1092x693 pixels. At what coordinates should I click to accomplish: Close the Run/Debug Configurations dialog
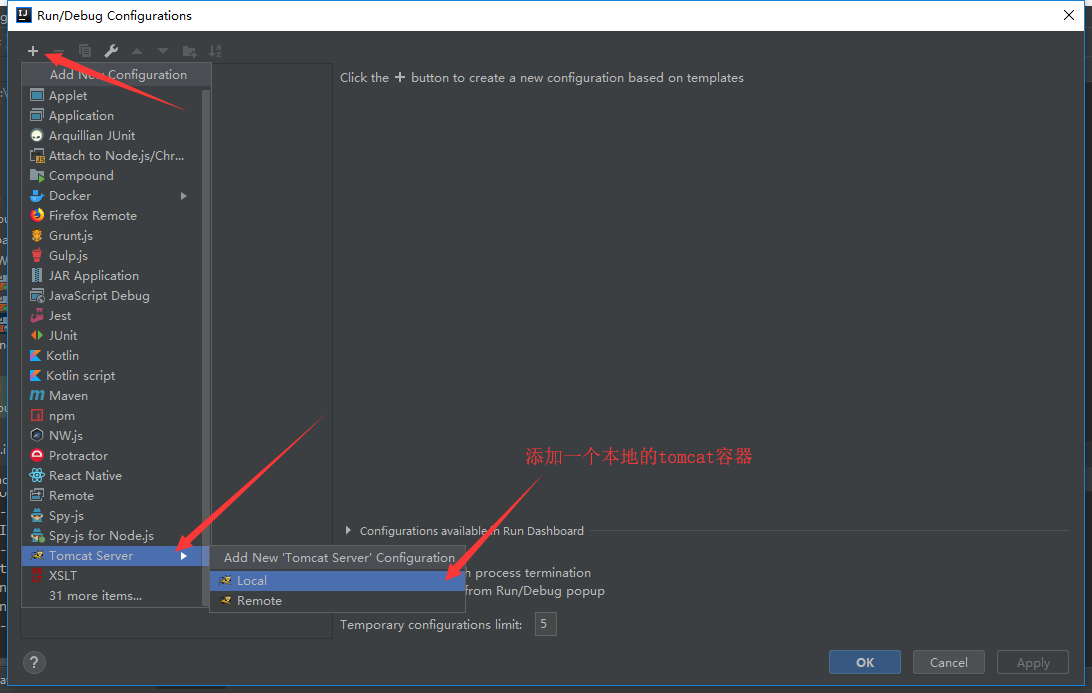[1069, 15]
